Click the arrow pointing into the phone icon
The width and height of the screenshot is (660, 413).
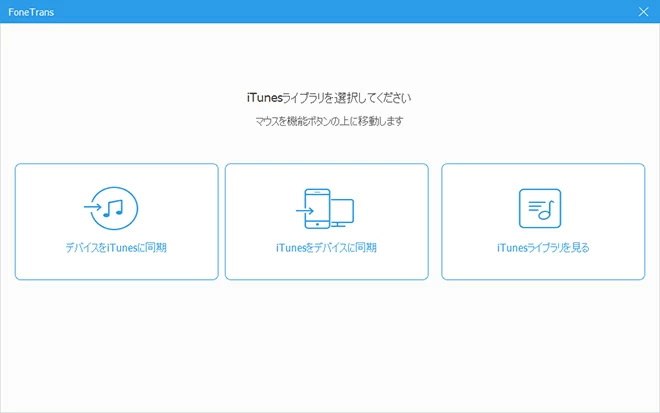tap(304, 211)
